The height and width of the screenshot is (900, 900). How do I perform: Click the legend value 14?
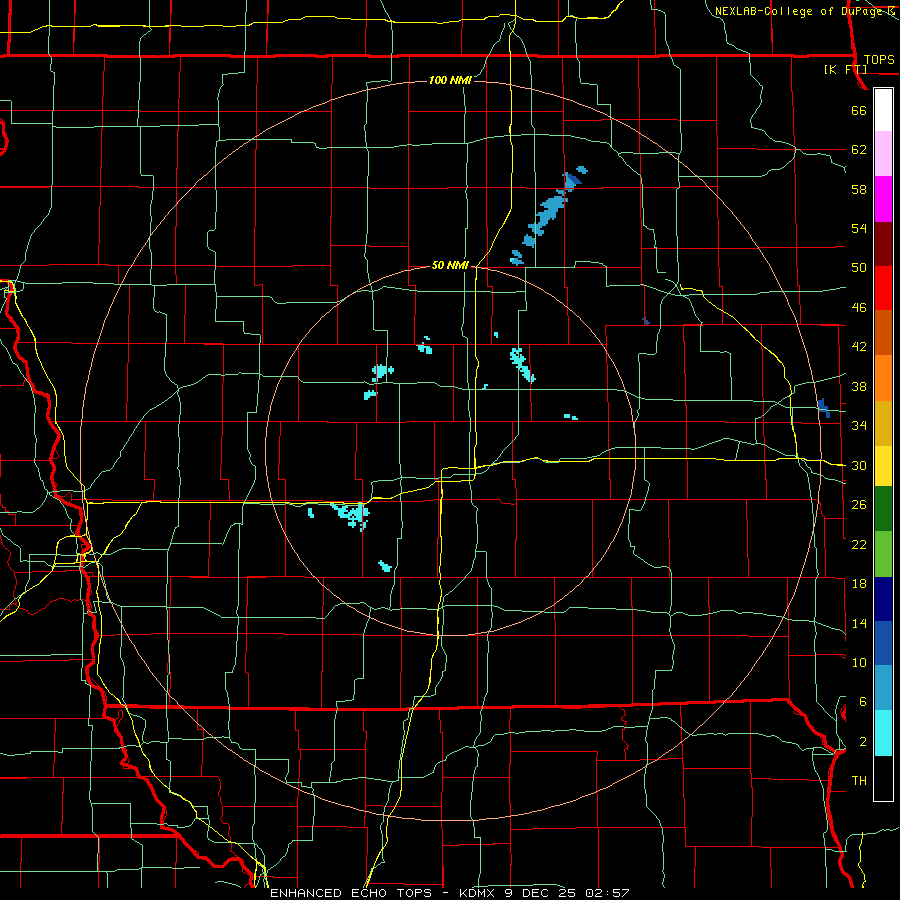859,623
